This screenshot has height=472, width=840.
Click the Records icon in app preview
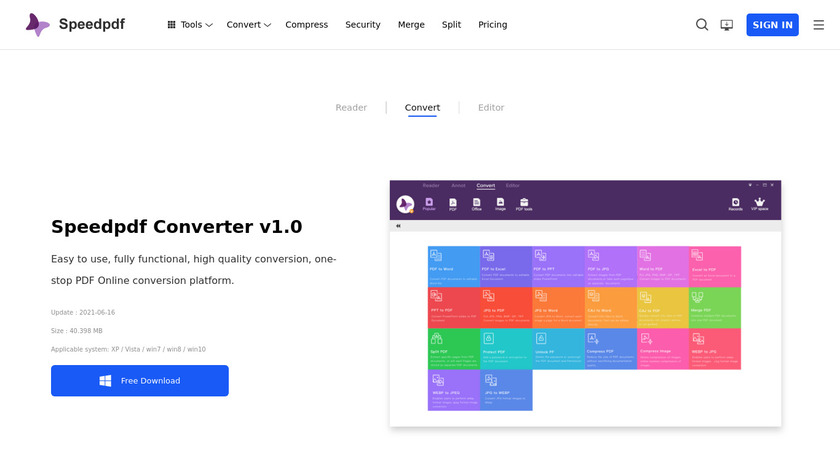pyautogui.click(x=735, y=204)
